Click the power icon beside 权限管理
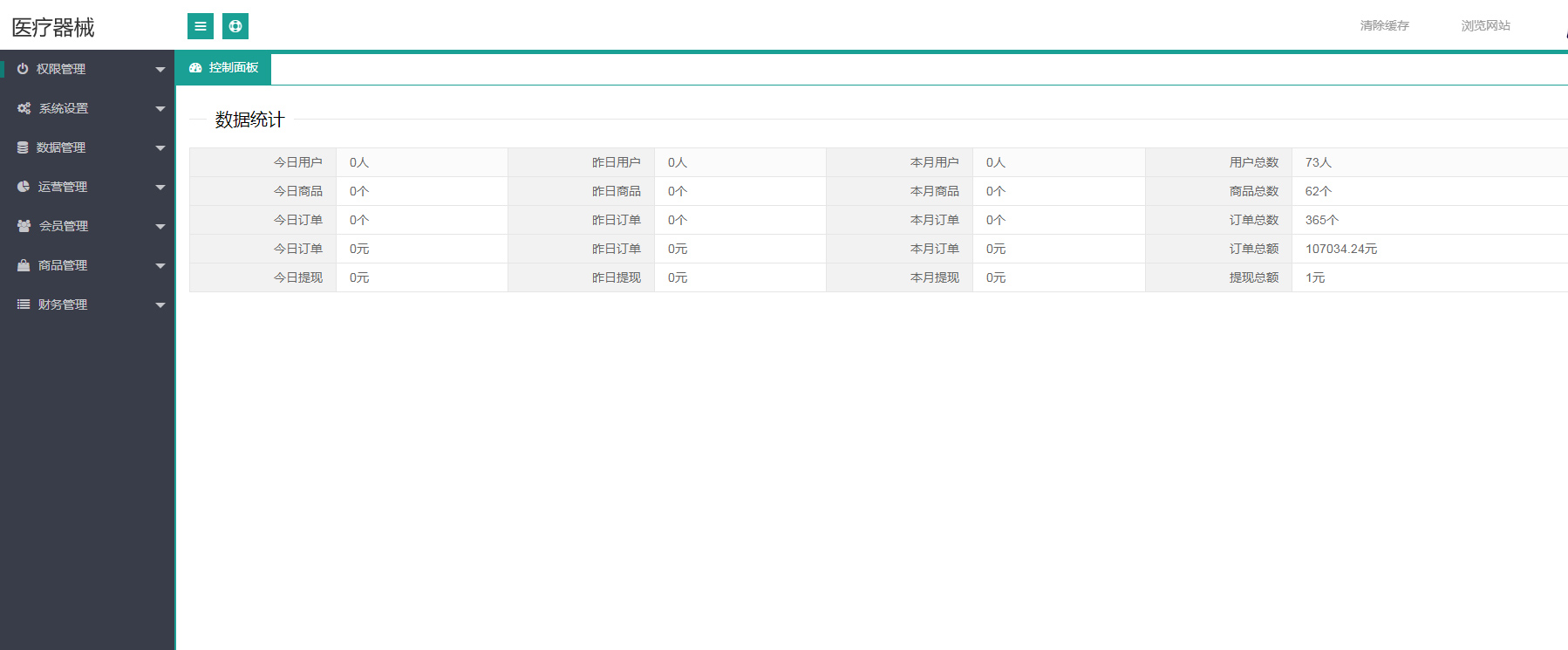The width and height of the screenshot is (1568, 650). (23, 69)
